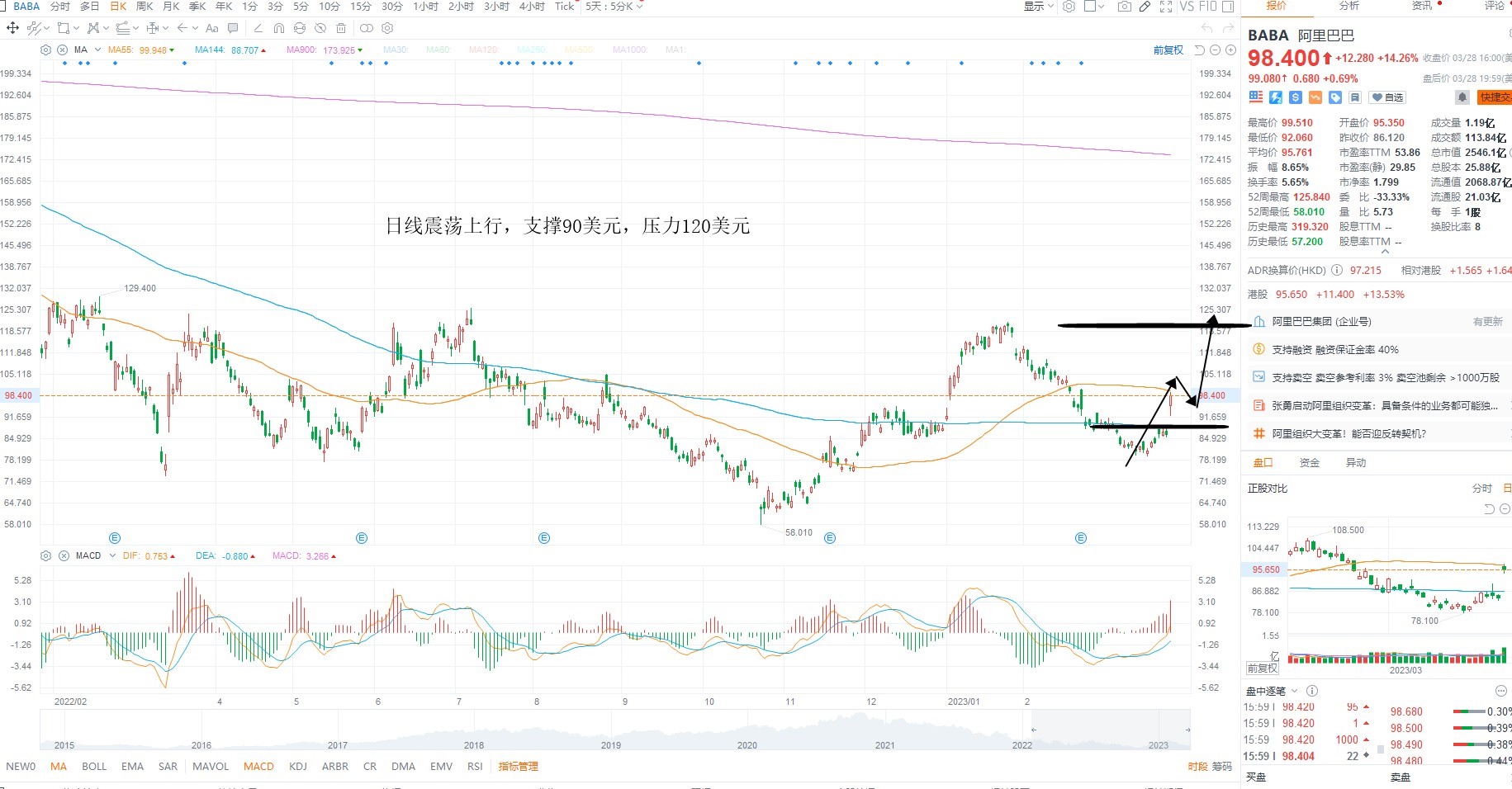Open the 盘中逐笔 dropdown arrow
The width and height of the screenshot is (1512, 789).
pyautogui.click(x=1294, y=691)
